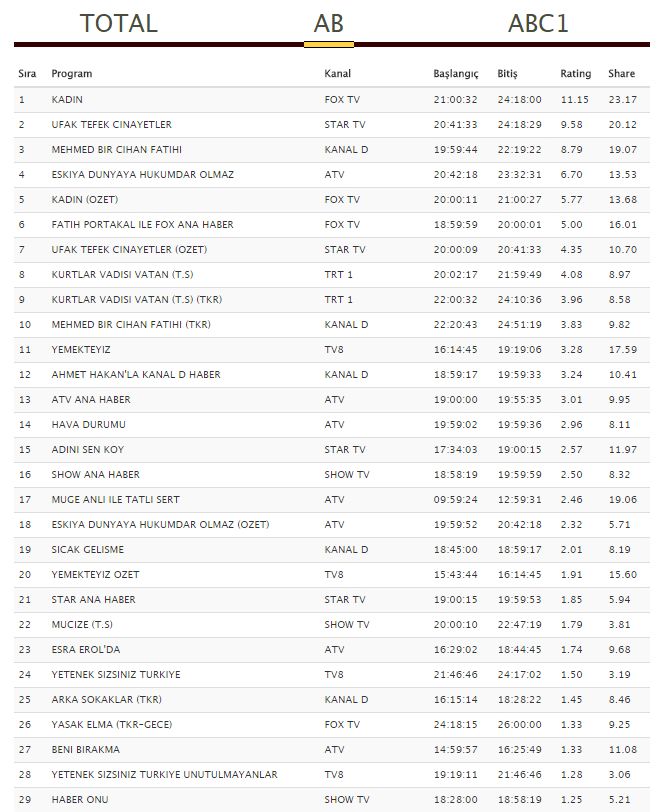662x812 pixels.
Task: Select KADIN (OZET) program name
Action: (84, 199)
